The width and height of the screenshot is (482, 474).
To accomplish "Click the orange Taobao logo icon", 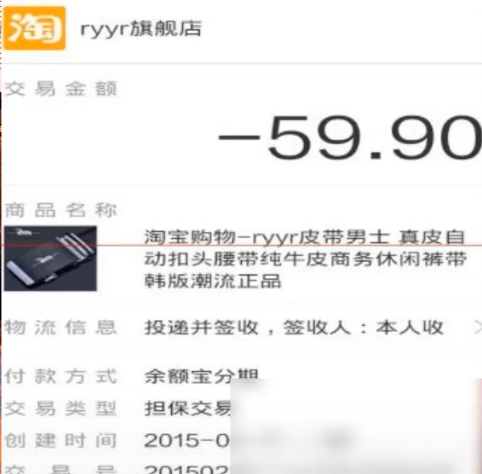I will [34, 28].
